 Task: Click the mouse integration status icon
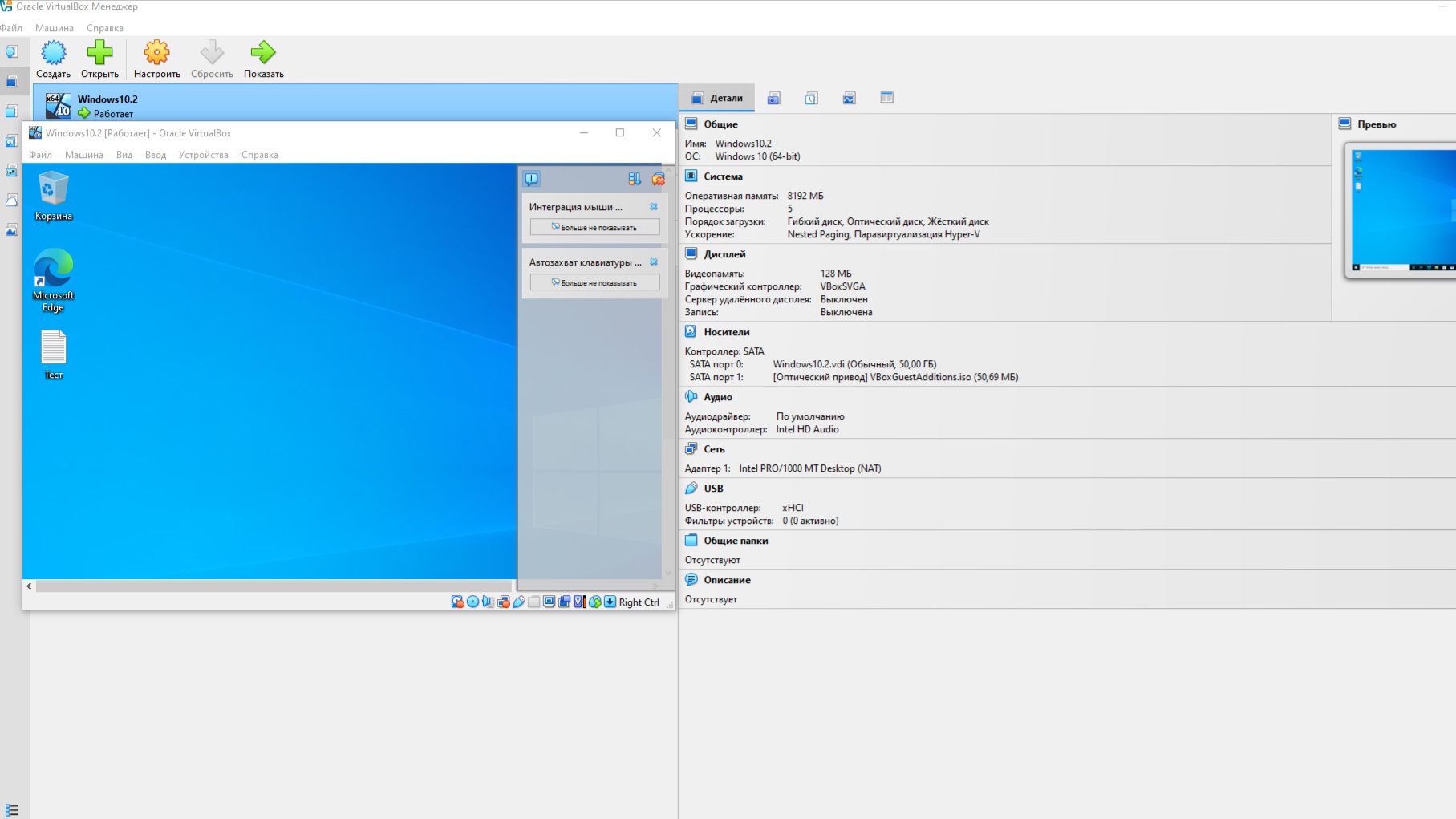(594, 602)
